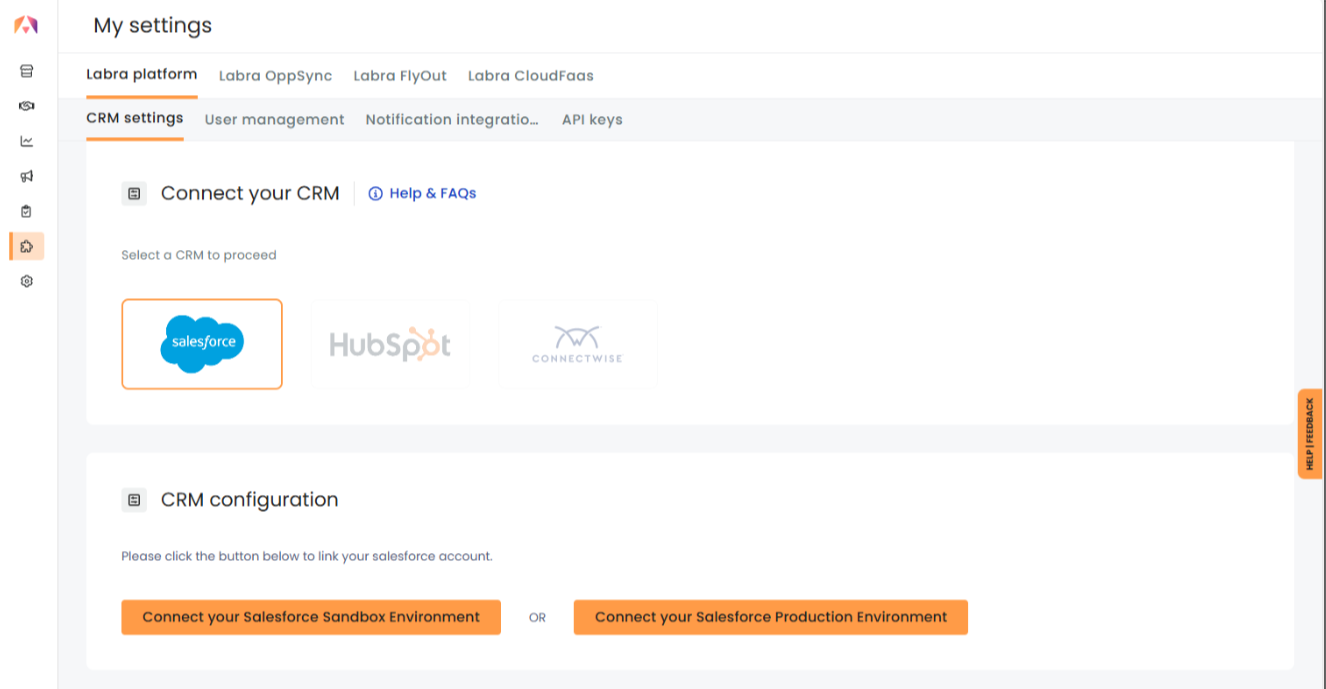Open the Labra CloudFaas tab
The height and width of the screenshot is (689, 1326).
click(531, 76)
